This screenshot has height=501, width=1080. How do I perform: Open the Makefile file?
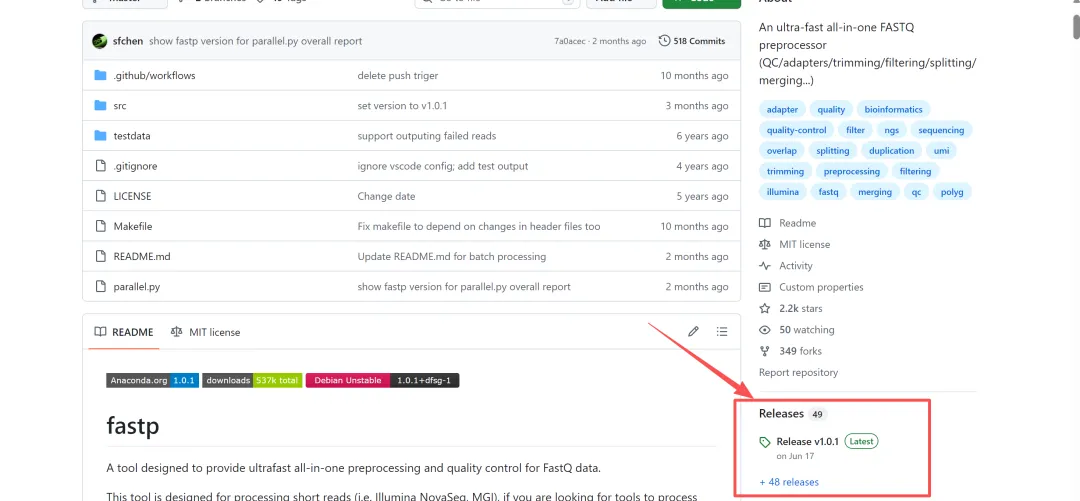coord(133,226)
